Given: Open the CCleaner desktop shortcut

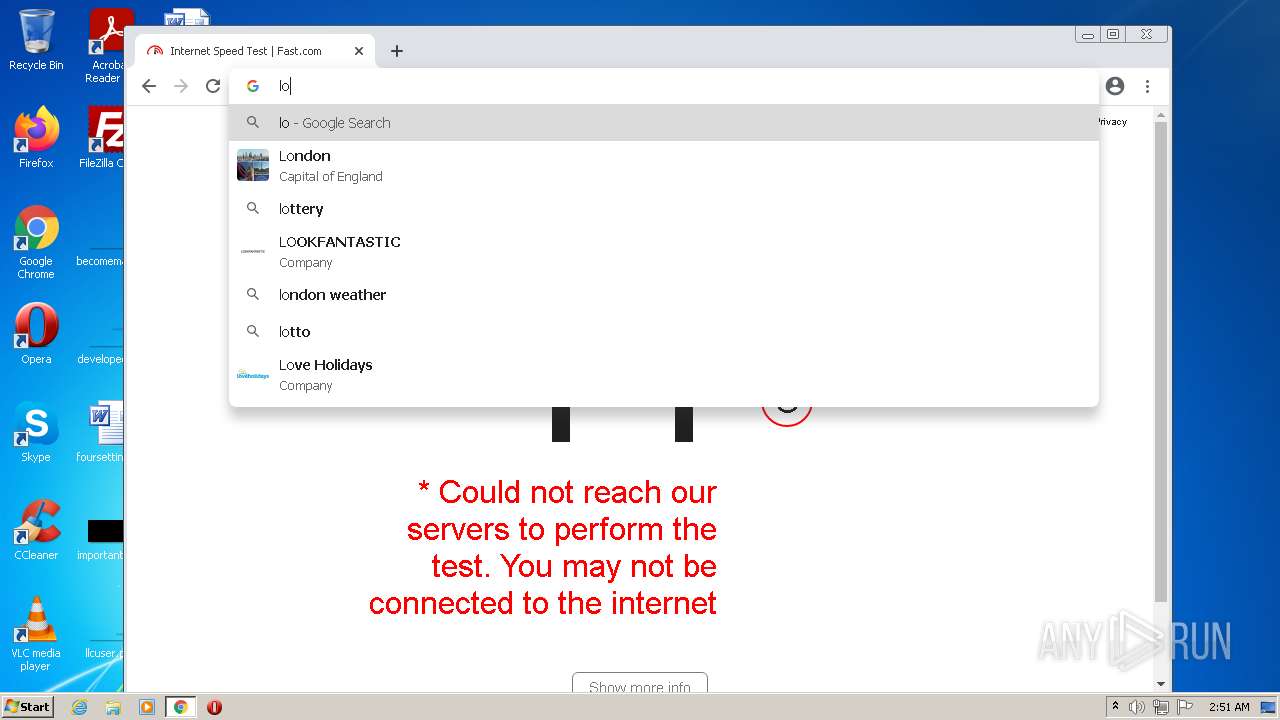Looking at the screenshot, I should (x=36, y=530).
